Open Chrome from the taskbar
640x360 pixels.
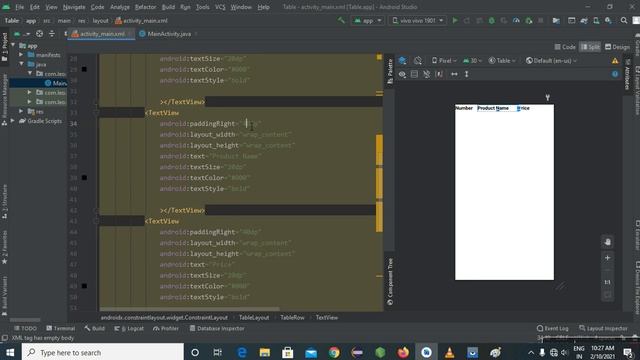[x=334, y=352]
